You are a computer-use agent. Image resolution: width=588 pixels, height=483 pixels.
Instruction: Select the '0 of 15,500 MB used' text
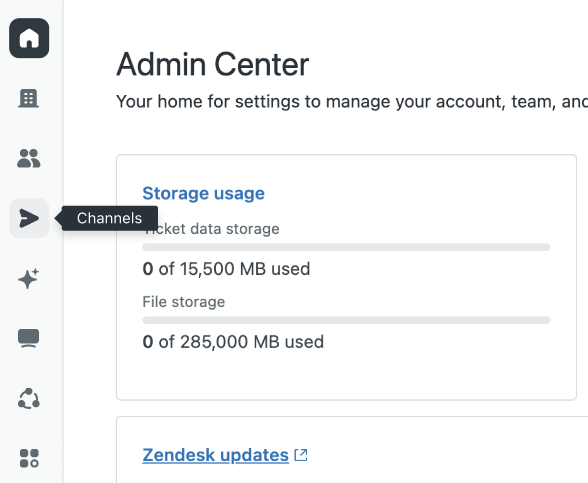click(226, 269)
